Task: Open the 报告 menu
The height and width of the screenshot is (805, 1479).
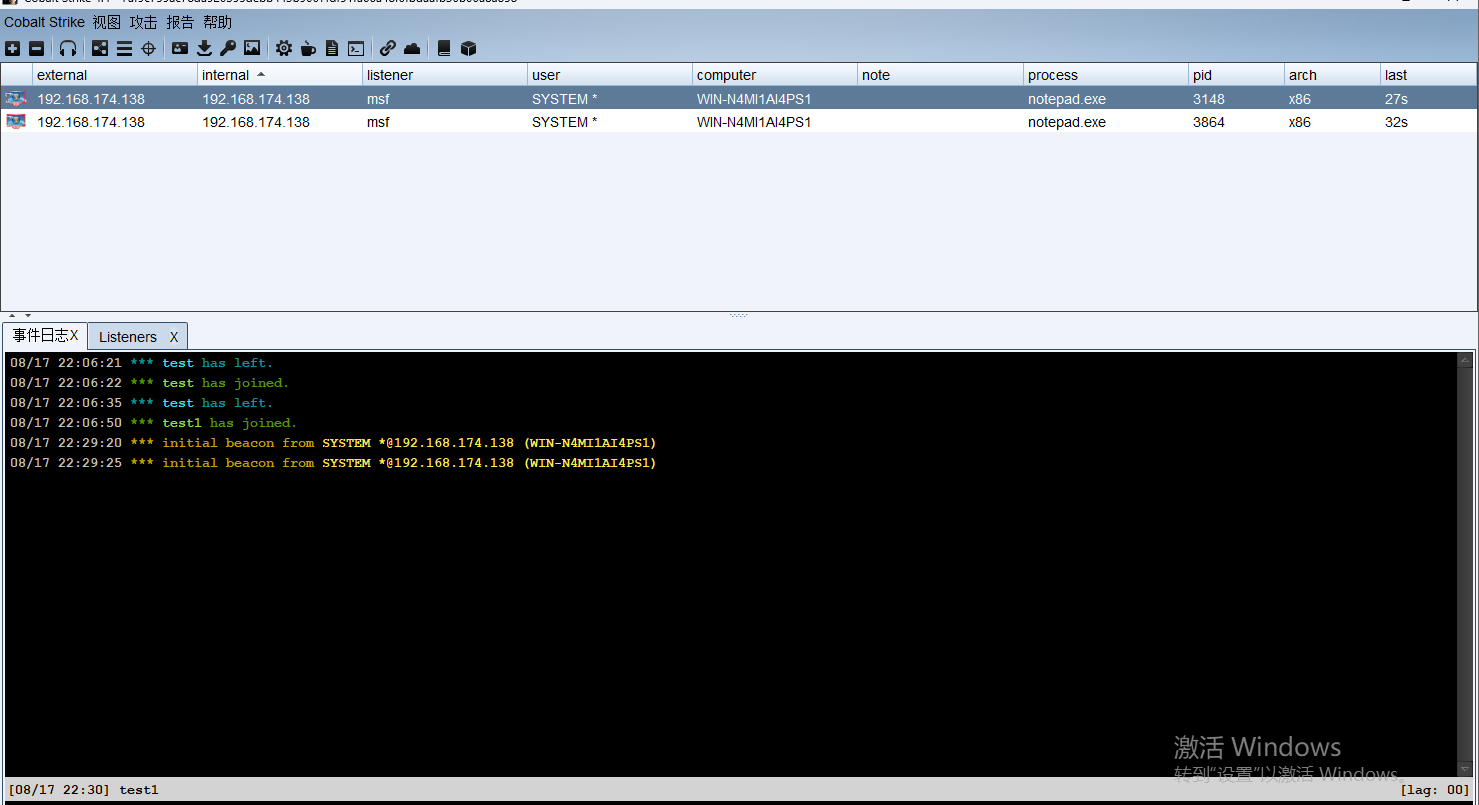Action: [x=180, y=22]
